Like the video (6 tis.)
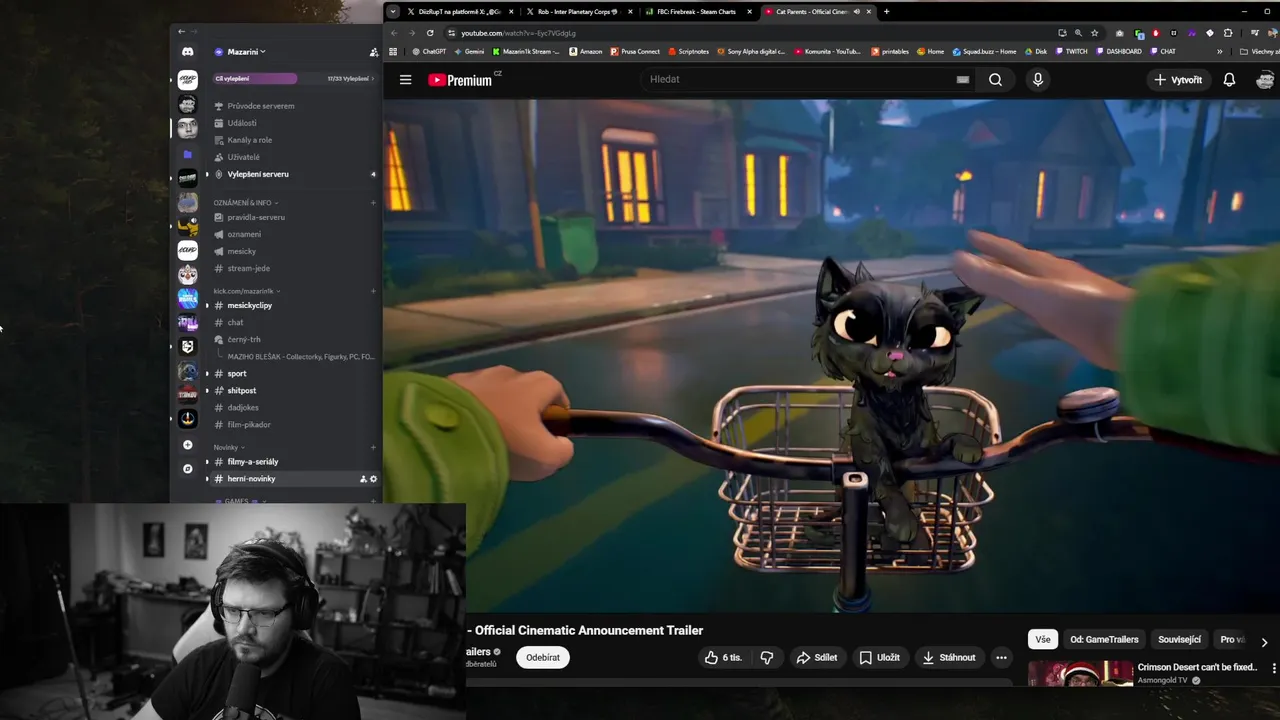This screenshot has height=720, width=1280. (x=723, y=657)
